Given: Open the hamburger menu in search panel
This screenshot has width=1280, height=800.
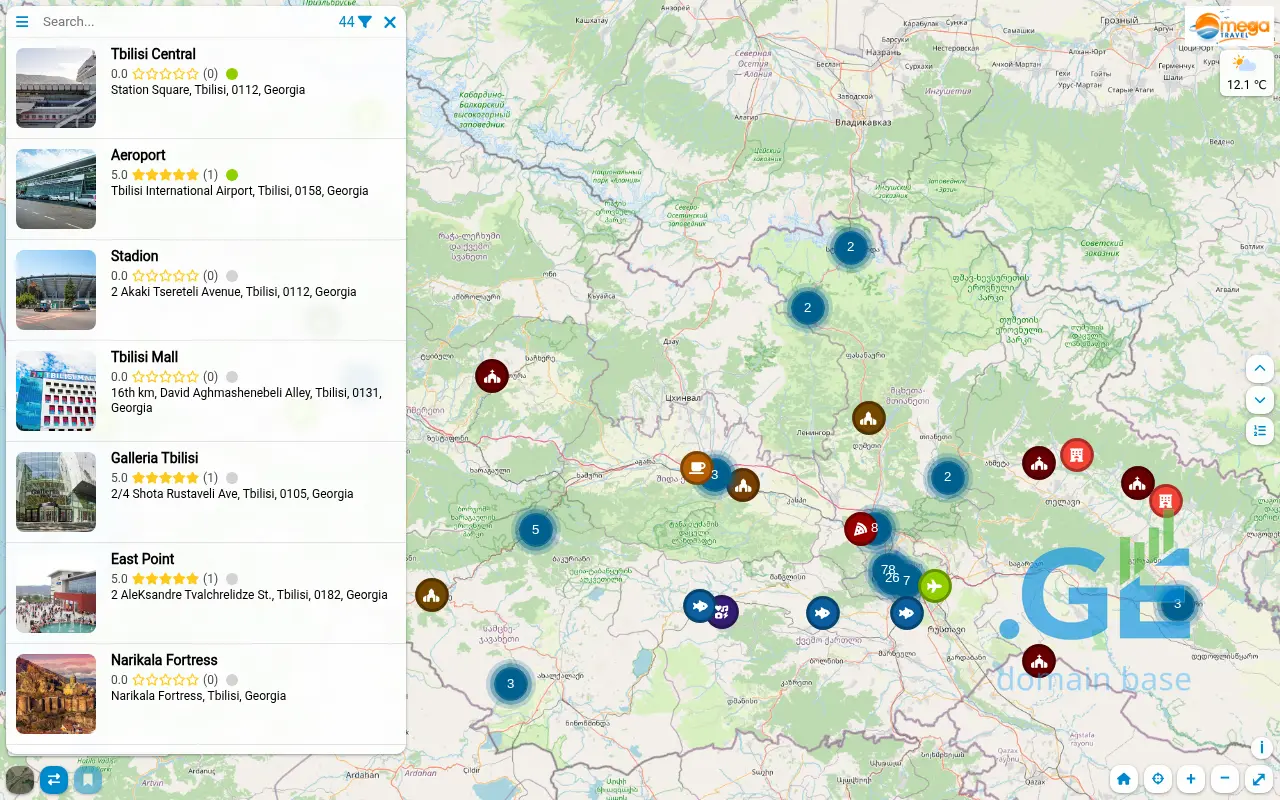Looking at the screenshot, I should click(x=22, y=22).
